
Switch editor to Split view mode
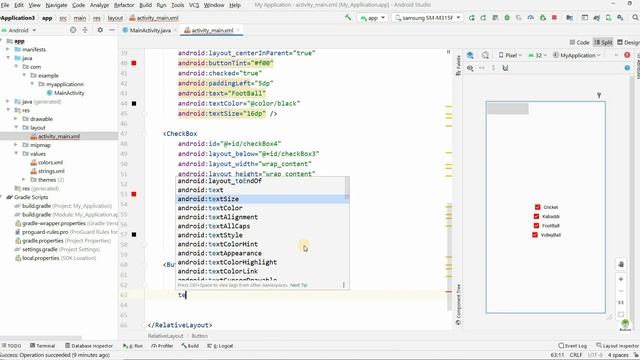604,42
